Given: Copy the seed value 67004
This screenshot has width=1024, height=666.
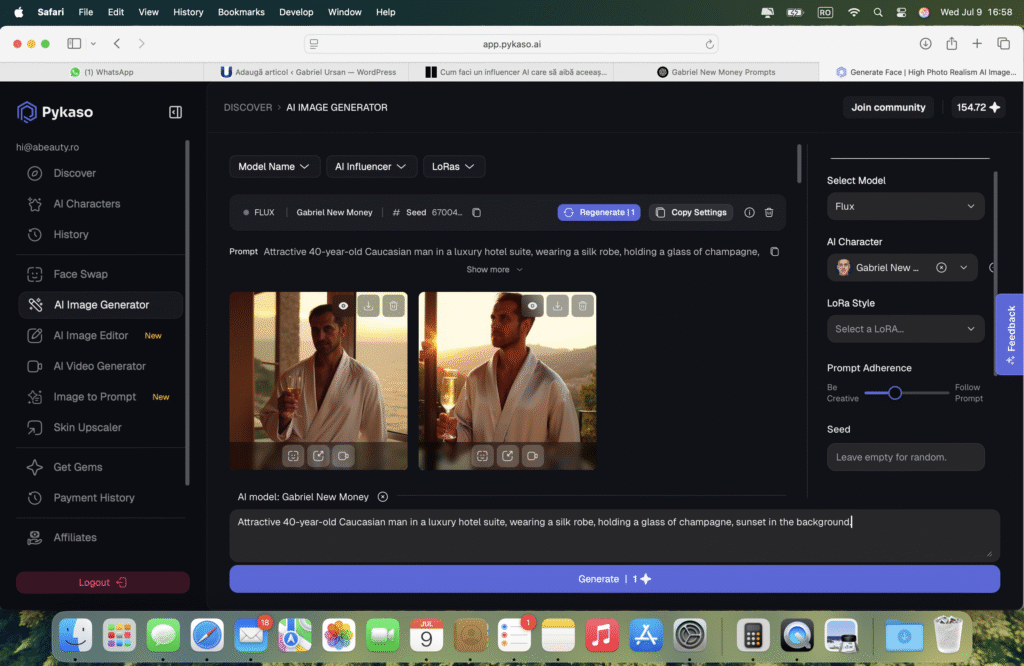Looking at the screenshot, I should pyautogui.click(x=477, y=213).
